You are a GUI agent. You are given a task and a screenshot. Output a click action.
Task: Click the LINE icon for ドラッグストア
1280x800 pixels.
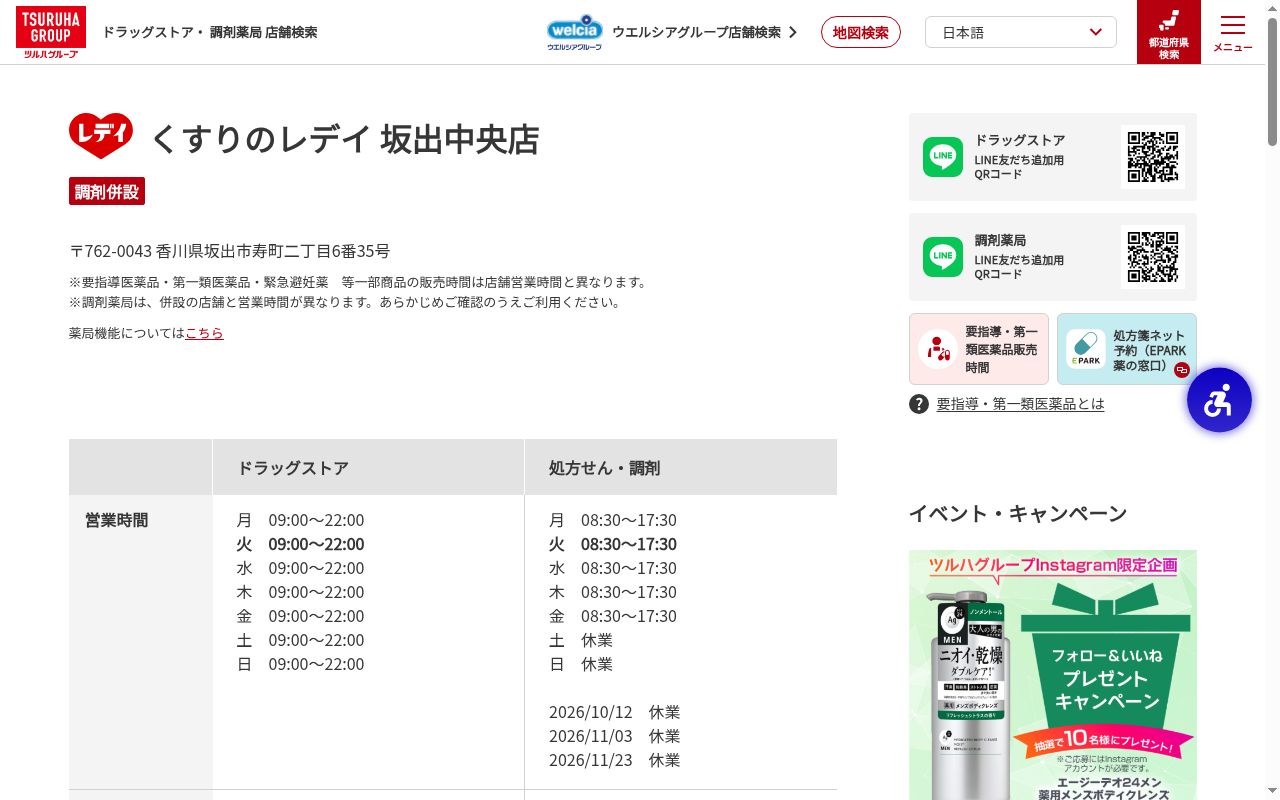coord(943,157)
